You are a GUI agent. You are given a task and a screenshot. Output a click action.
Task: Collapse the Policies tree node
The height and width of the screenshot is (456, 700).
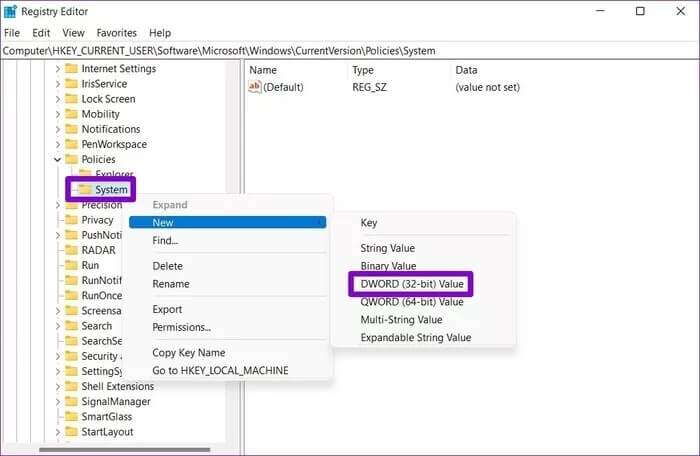[x=57, y=159]
